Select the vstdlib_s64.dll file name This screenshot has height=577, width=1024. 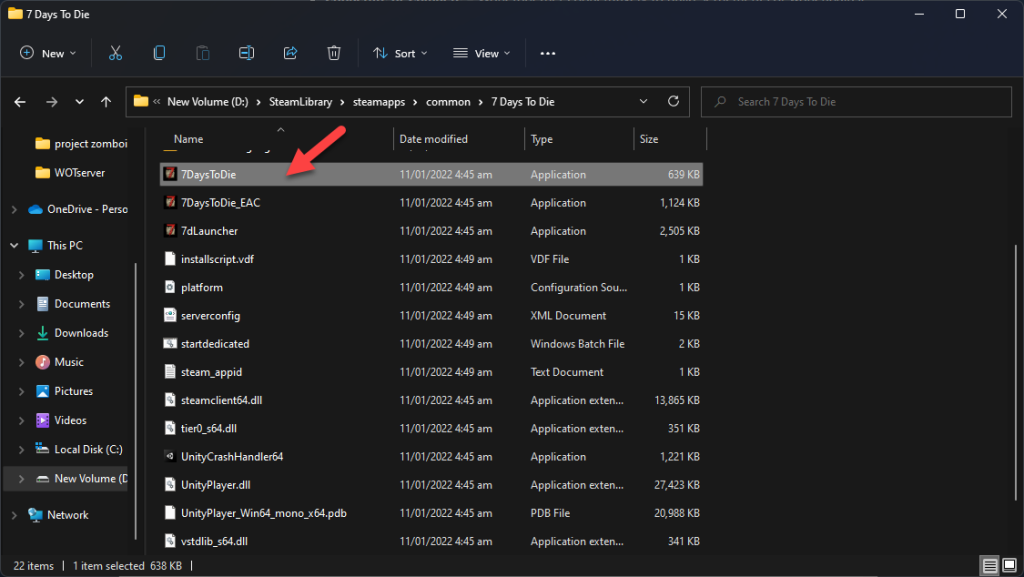pyautogui.click(x=214, y=541)
